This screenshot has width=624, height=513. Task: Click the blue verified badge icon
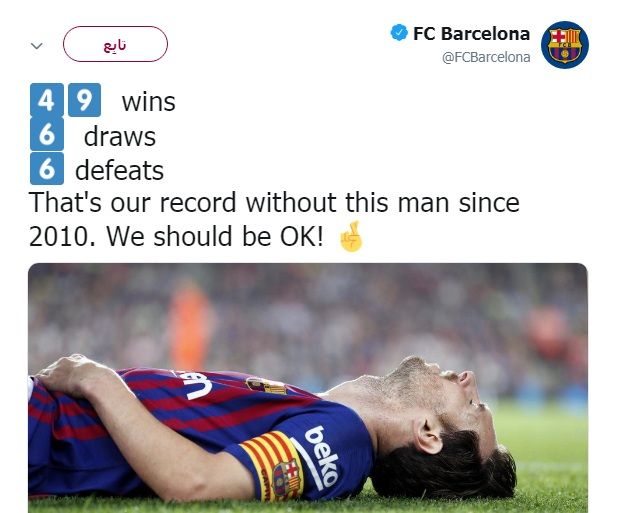[x=399, y=33]
